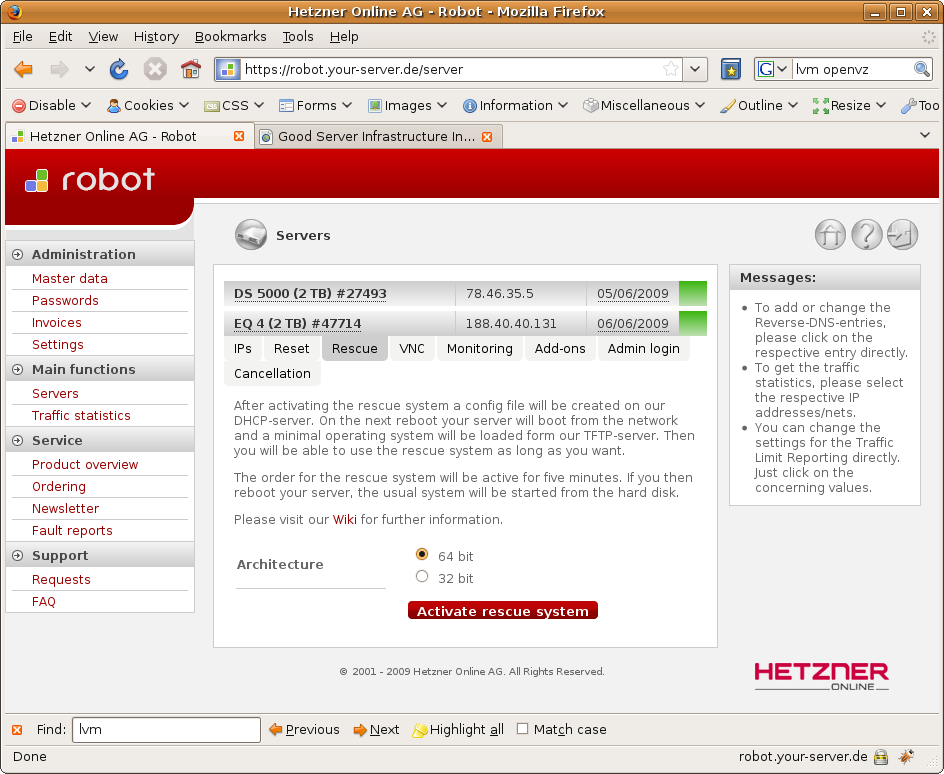Open the search engine selector dropdown
The image size is (944, 774).
coord(773,69)
